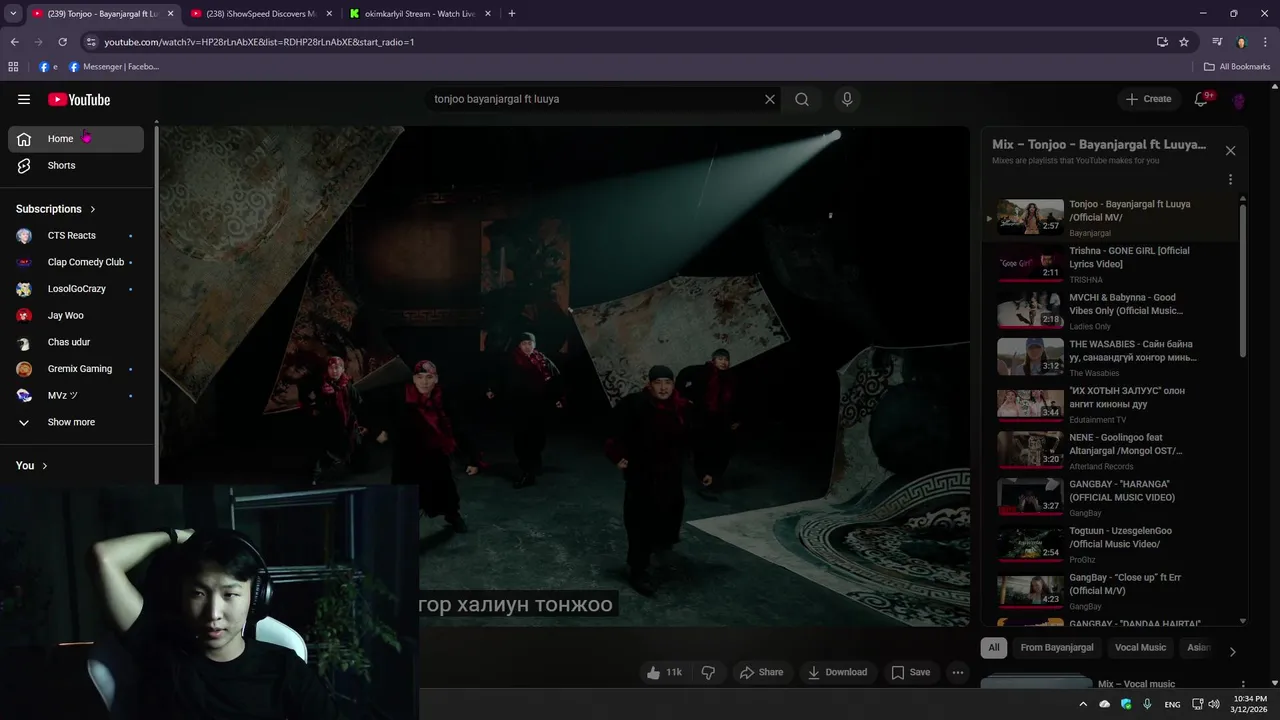Image resolution: width=1280 pixels, height=720 pixels.
Task: Play Togtuun - UzesgelenGoo from the mix
Action: tap(1110, 544)
